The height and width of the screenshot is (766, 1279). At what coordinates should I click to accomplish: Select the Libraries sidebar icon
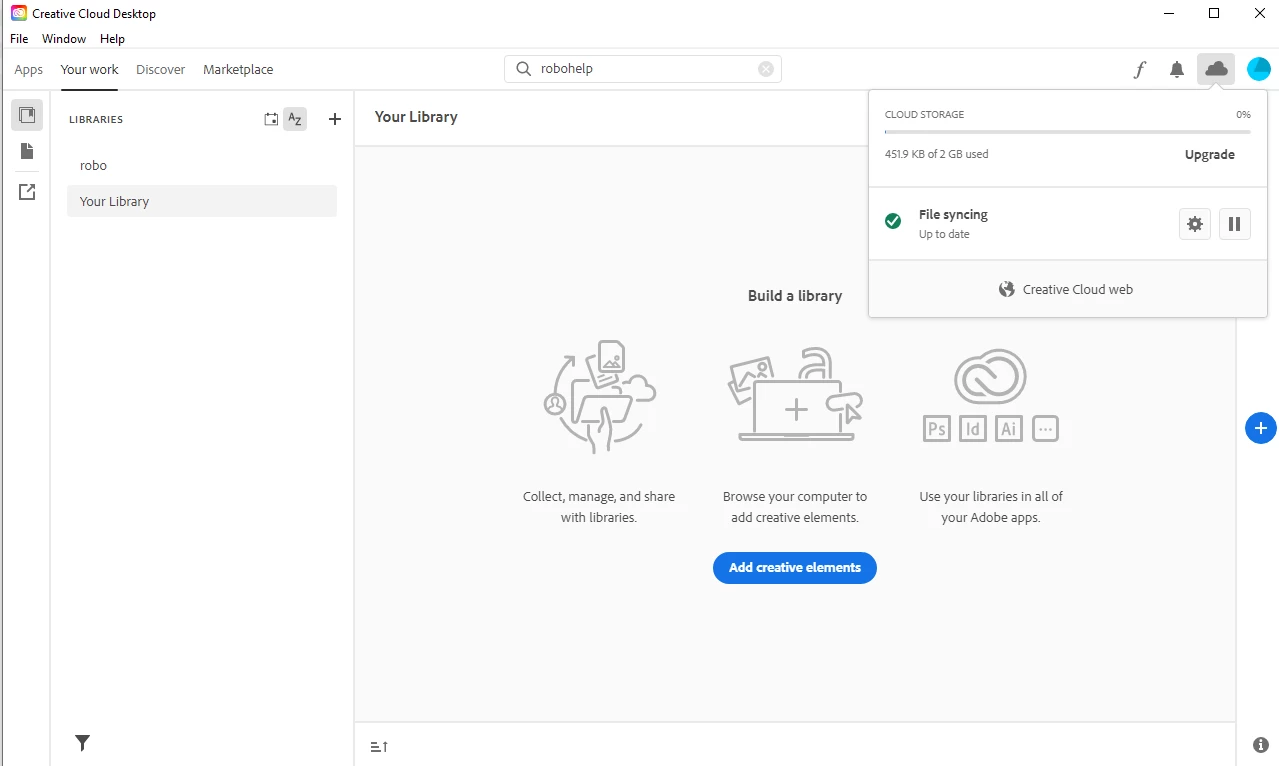click(27, 115)
